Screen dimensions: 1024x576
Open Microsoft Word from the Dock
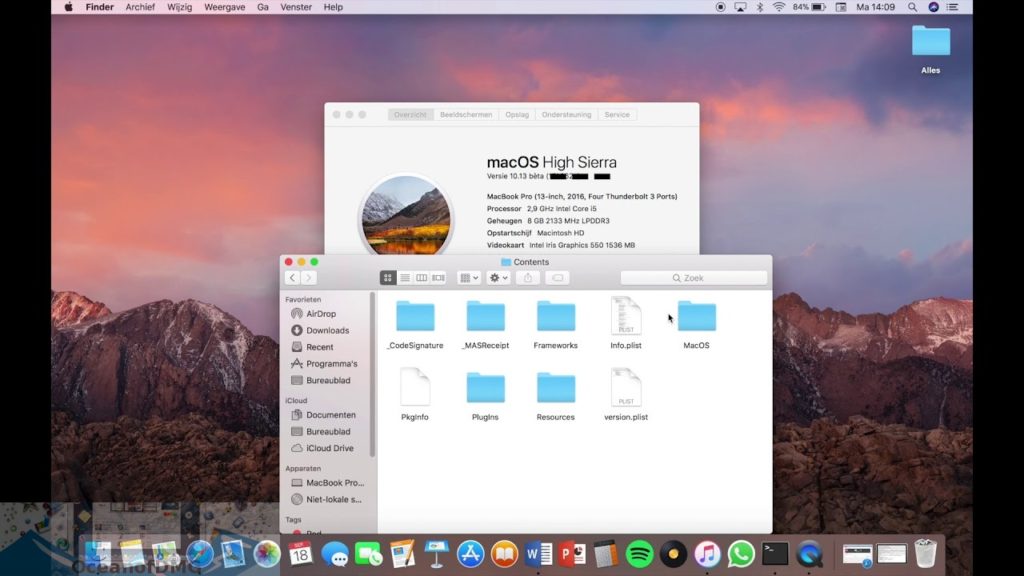tap(538, 554)
